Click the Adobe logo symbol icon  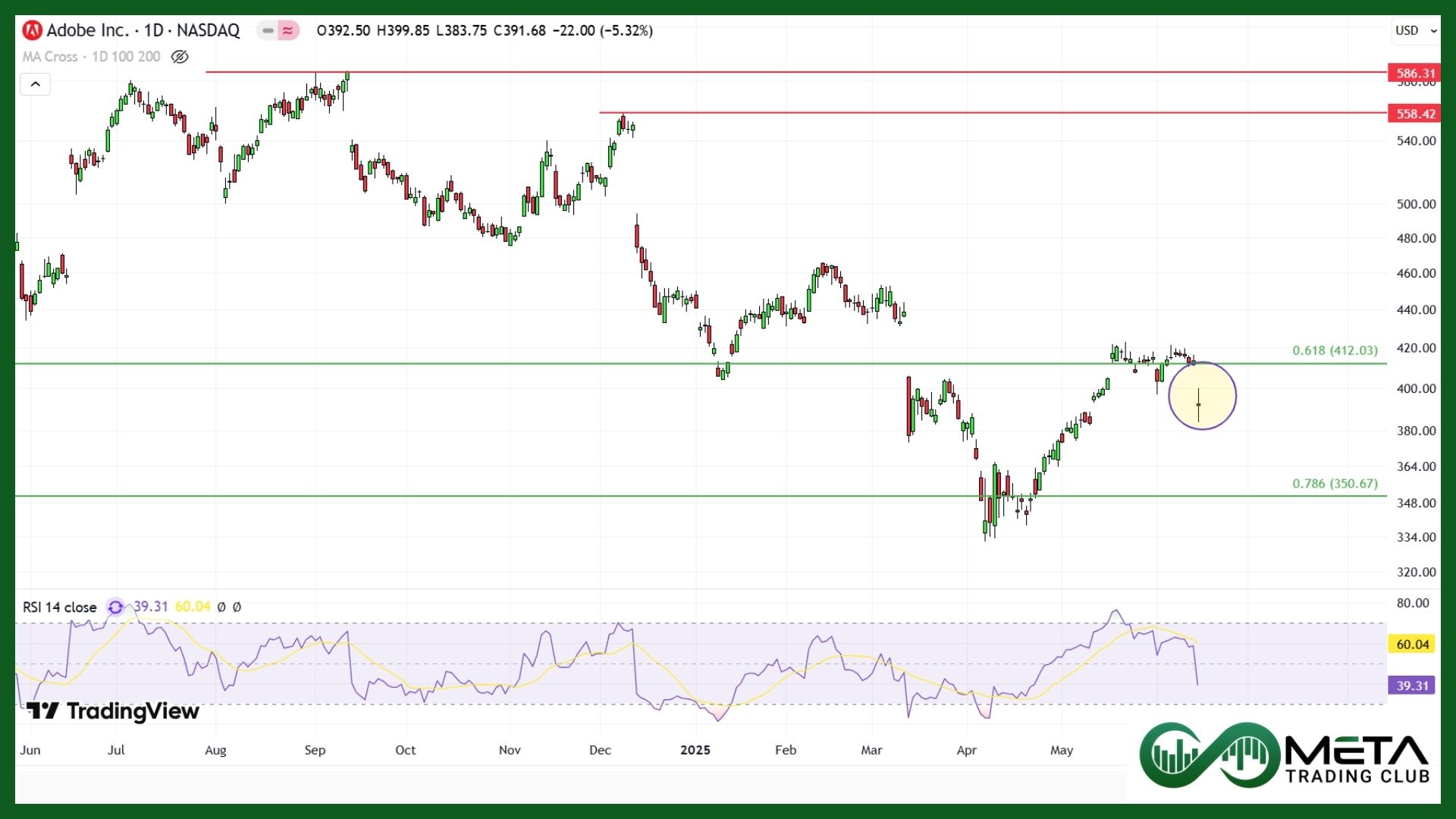pyautogui.click(x=33, y=30)
